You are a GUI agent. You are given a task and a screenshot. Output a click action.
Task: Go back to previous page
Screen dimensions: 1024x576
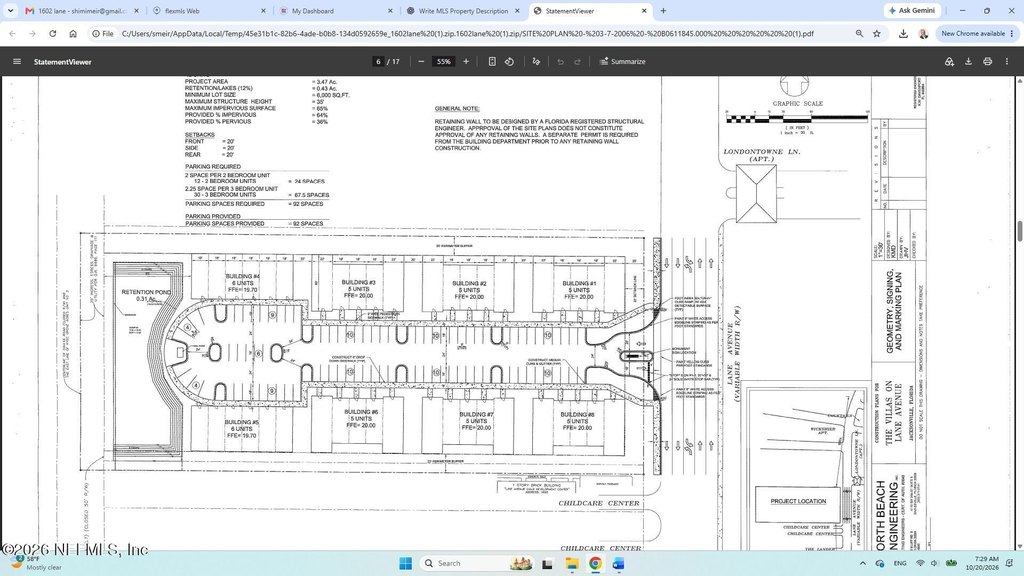[12, 33]
